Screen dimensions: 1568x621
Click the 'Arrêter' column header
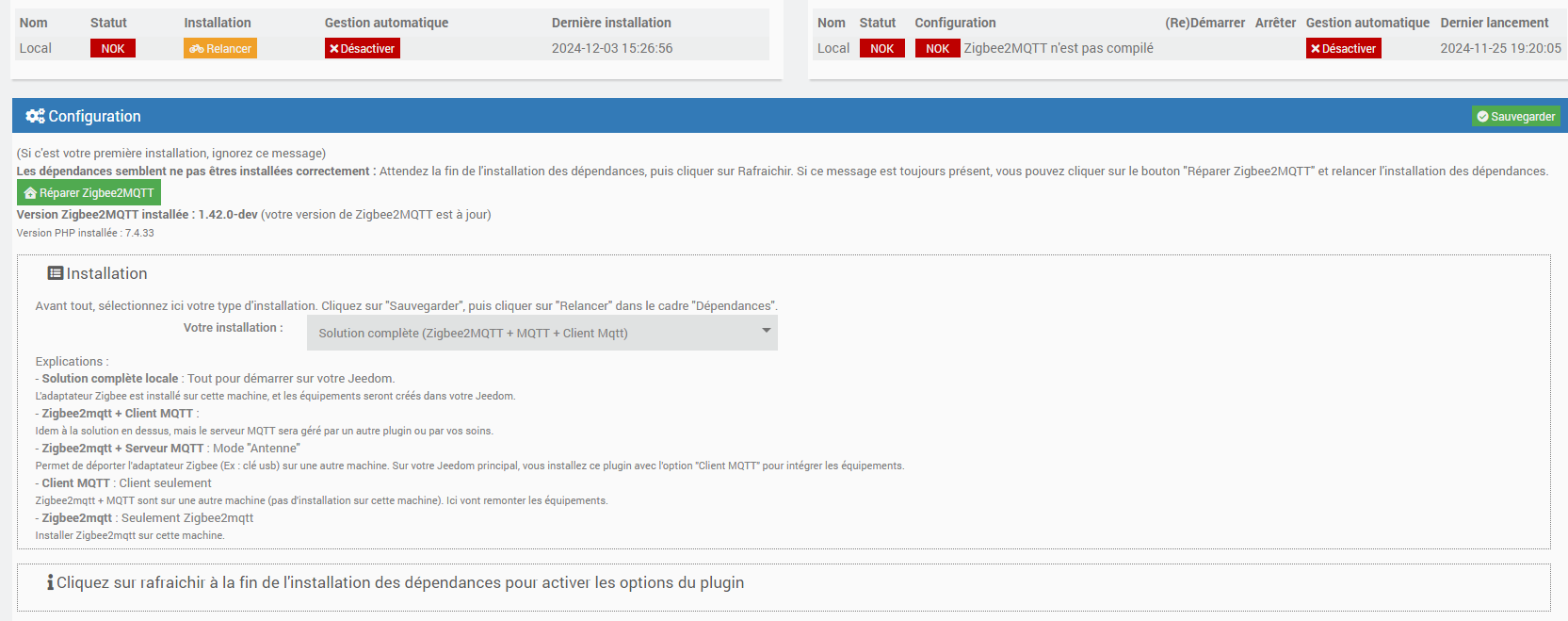tap(1275, 23)
